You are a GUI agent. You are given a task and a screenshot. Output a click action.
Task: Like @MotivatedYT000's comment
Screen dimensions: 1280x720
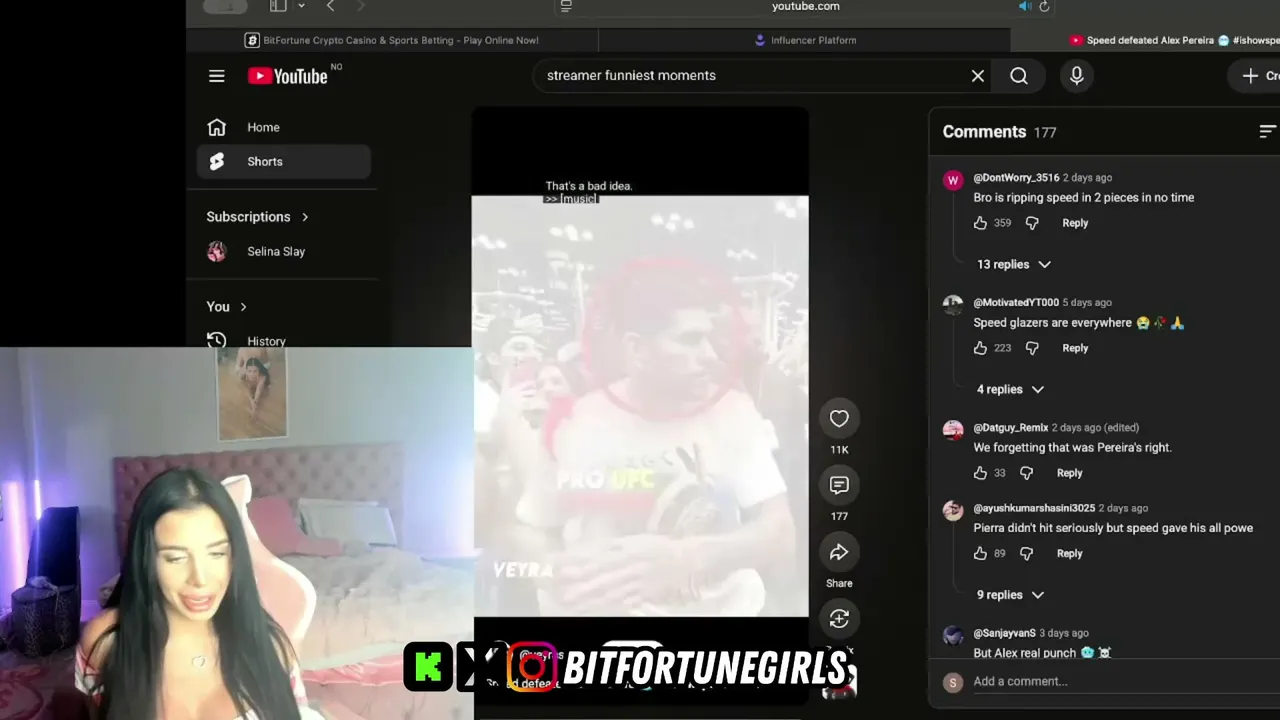pos(980,348)
